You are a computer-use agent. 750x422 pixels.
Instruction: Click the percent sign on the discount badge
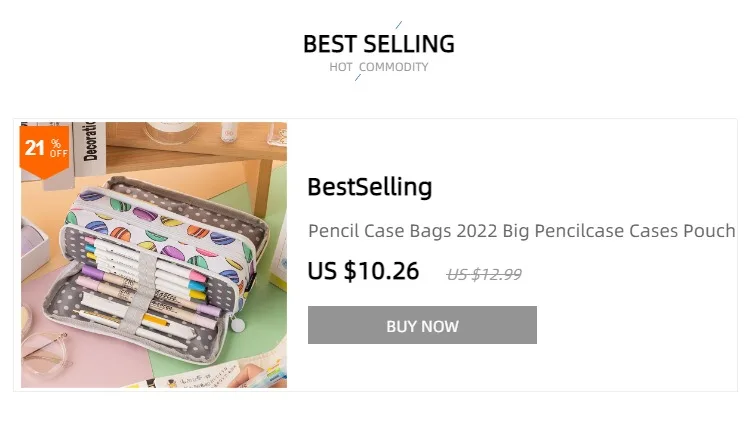point(57,143)
